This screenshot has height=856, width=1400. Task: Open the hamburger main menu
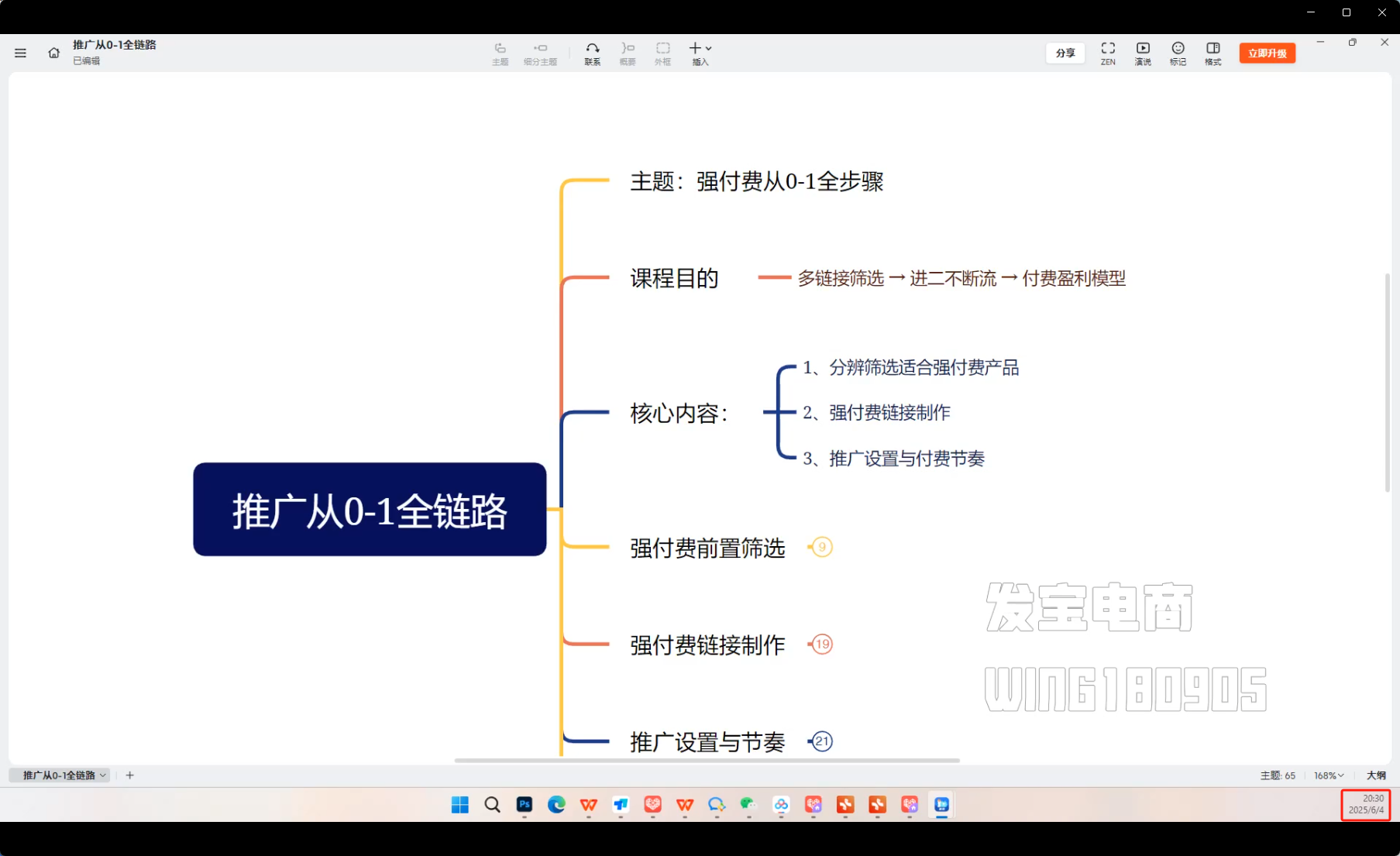coord(20,53)
